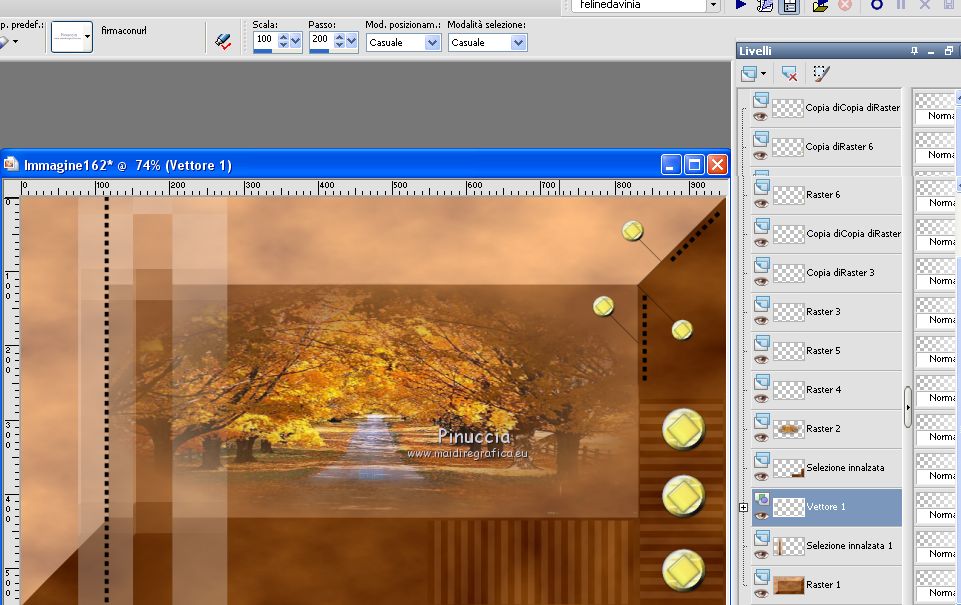This screenshot has height=605, width=961.
Task: Click the Save script folder icon
Action: [x=820, y=5]
